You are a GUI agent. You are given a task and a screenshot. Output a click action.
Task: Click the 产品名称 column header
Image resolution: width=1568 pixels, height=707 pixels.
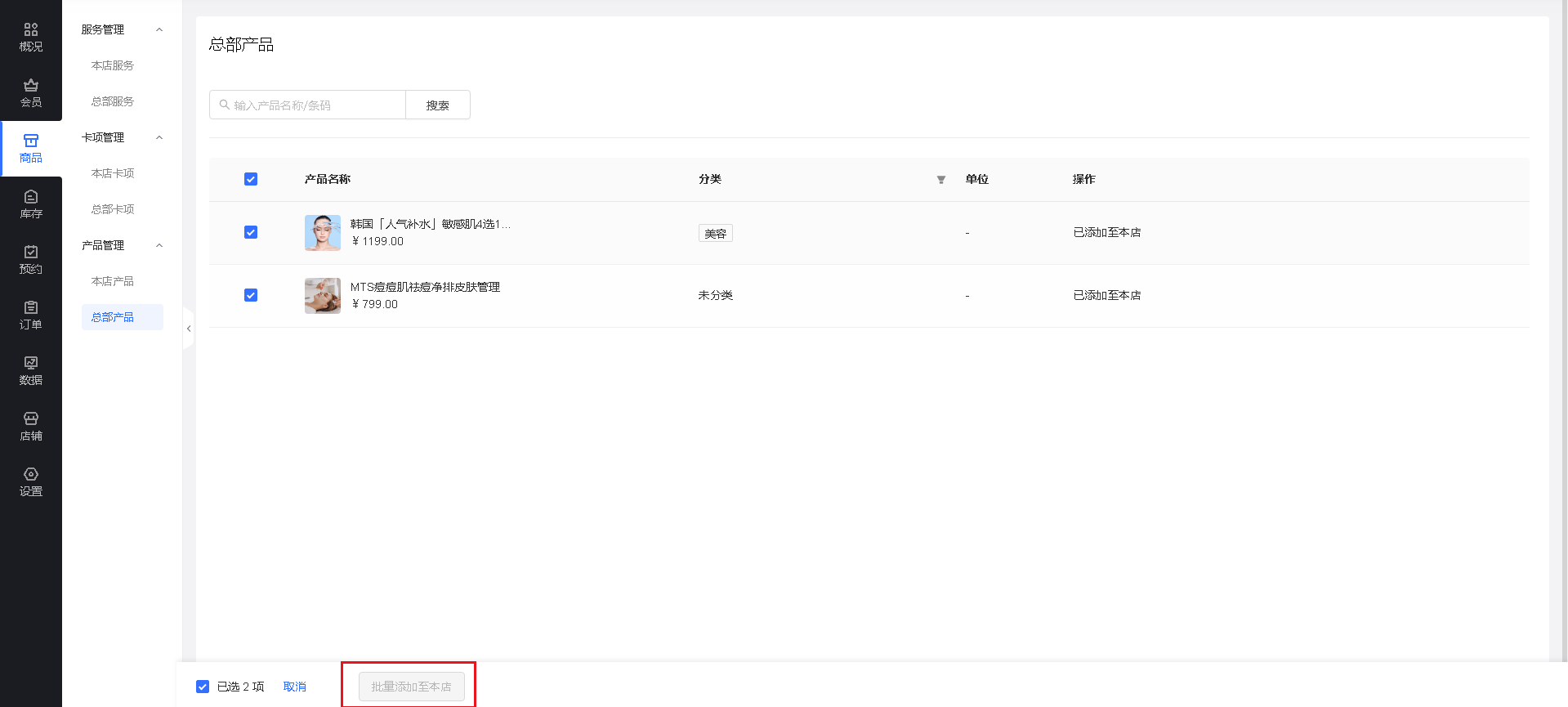click(x=328, y=179)
